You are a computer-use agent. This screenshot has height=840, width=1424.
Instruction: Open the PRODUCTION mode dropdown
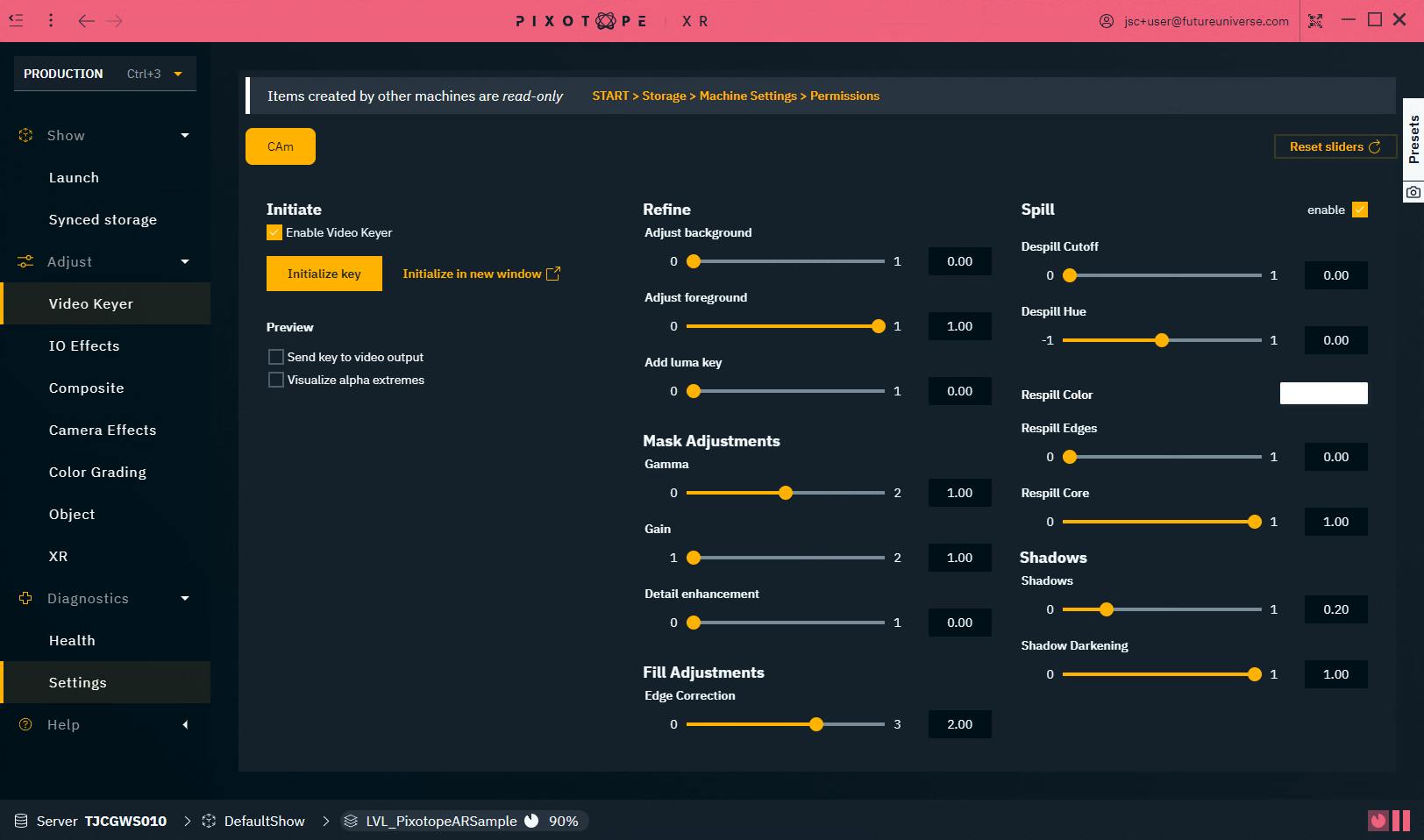click(180, 74)
